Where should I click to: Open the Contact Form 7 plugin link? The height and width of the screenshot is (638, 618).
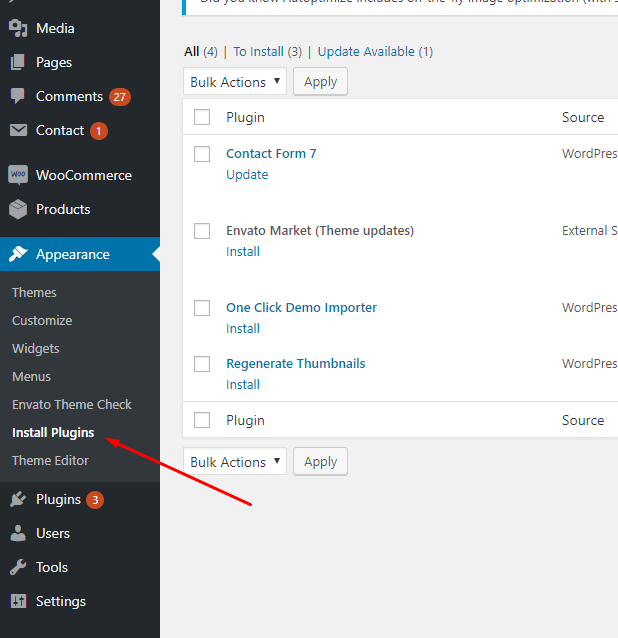[x=271, y=154]
